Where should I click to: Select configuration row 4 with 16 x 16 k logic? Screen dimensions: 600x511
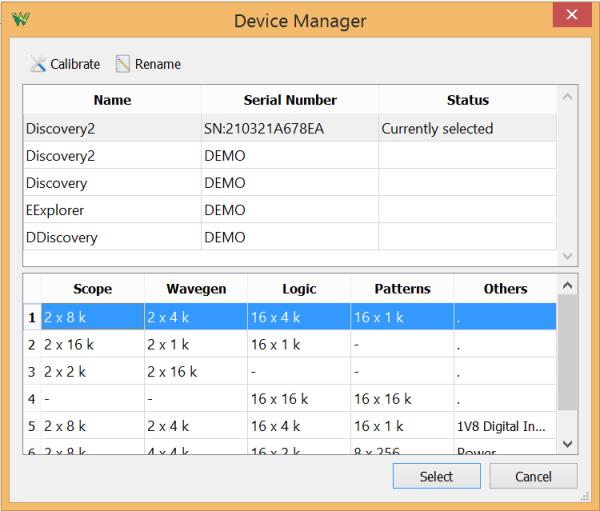298,398
